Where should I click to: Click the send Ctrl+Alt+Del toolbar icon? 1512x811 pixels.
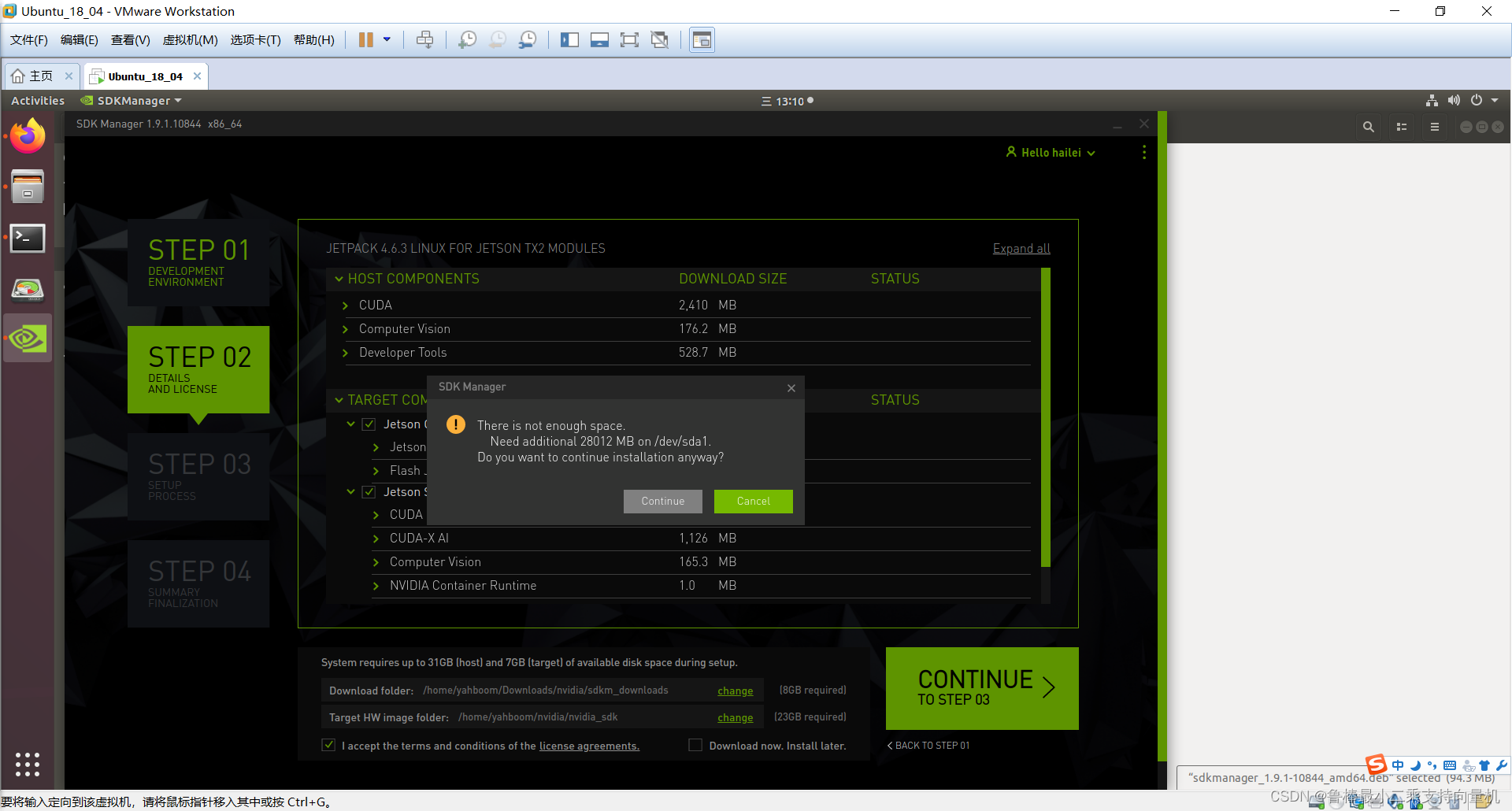[424, 40]
